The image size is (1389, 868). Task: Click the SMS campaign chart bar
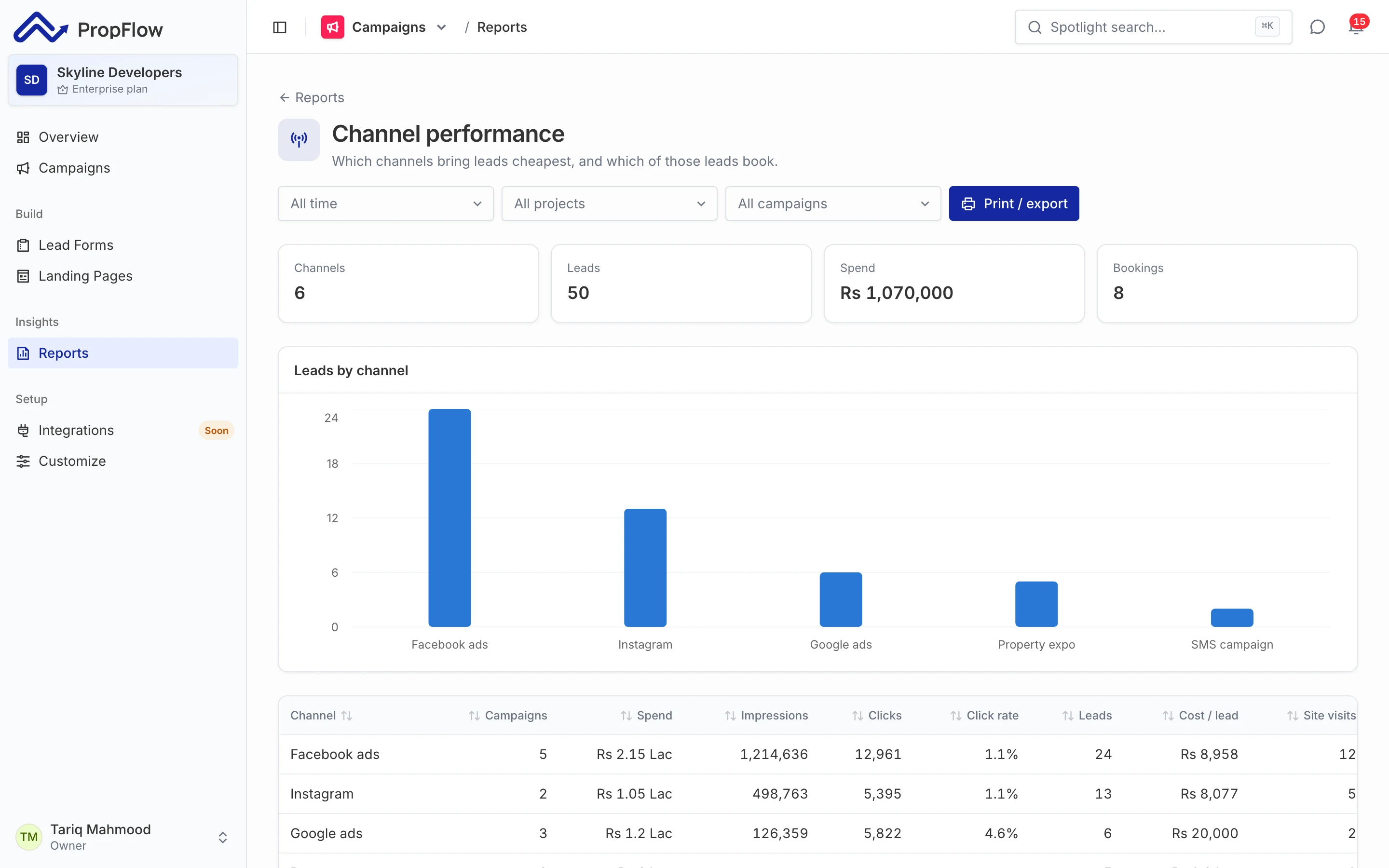pyautogui.click(x=1232, y=618)
